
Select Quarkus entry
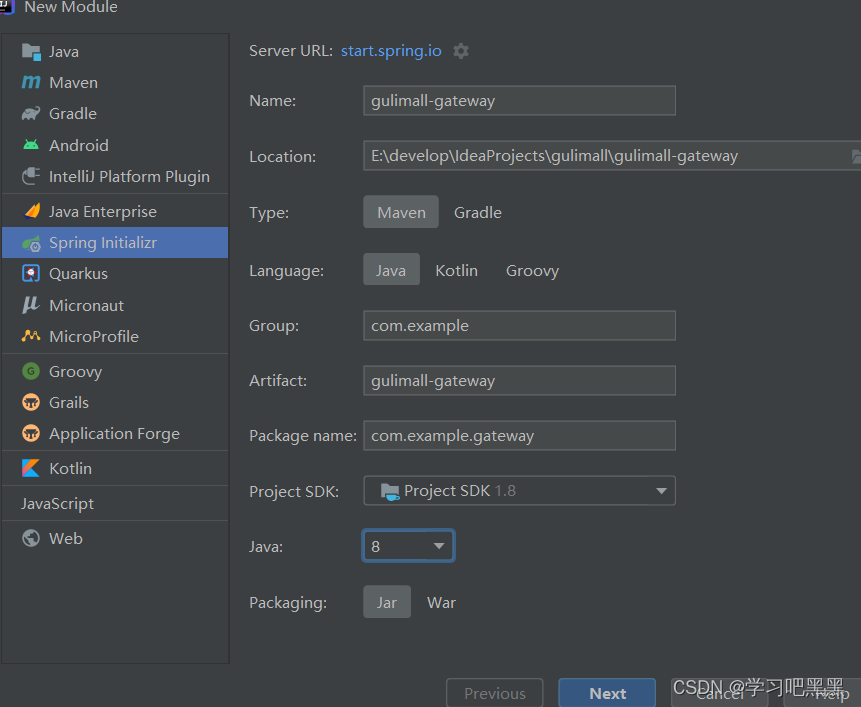115,273
